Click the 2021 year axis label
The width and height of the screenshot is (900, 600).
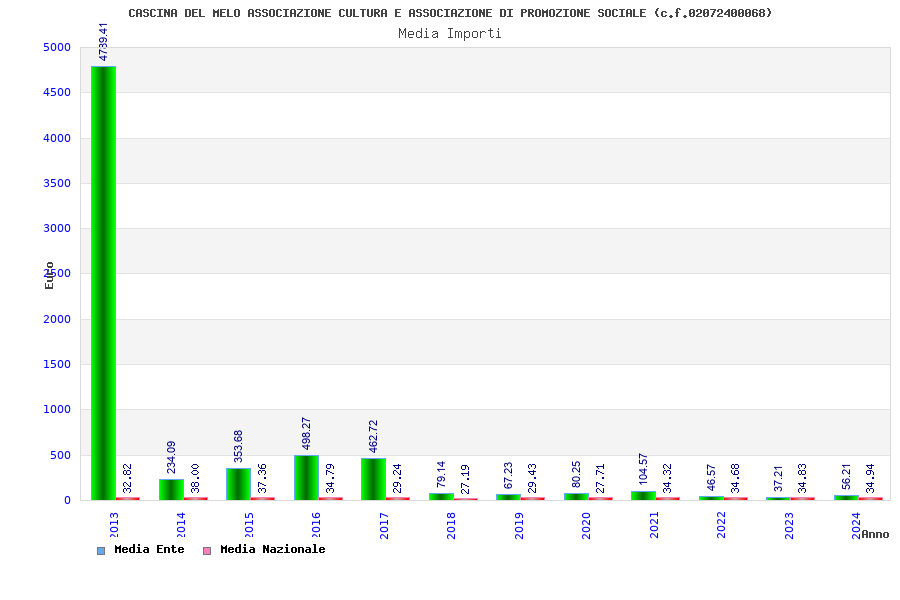654,525
